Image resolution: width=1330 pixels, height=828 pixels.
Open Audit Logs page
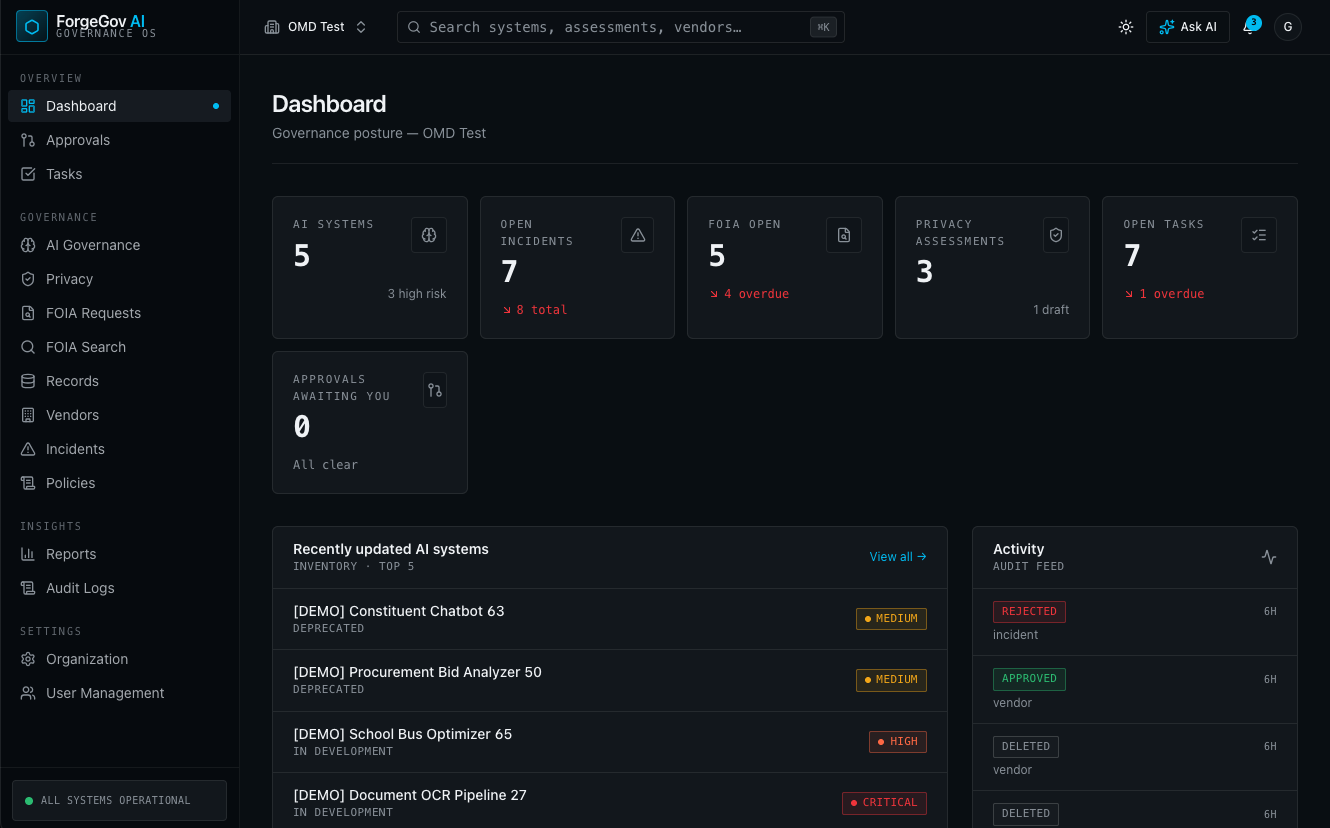(x=119, y=588)
